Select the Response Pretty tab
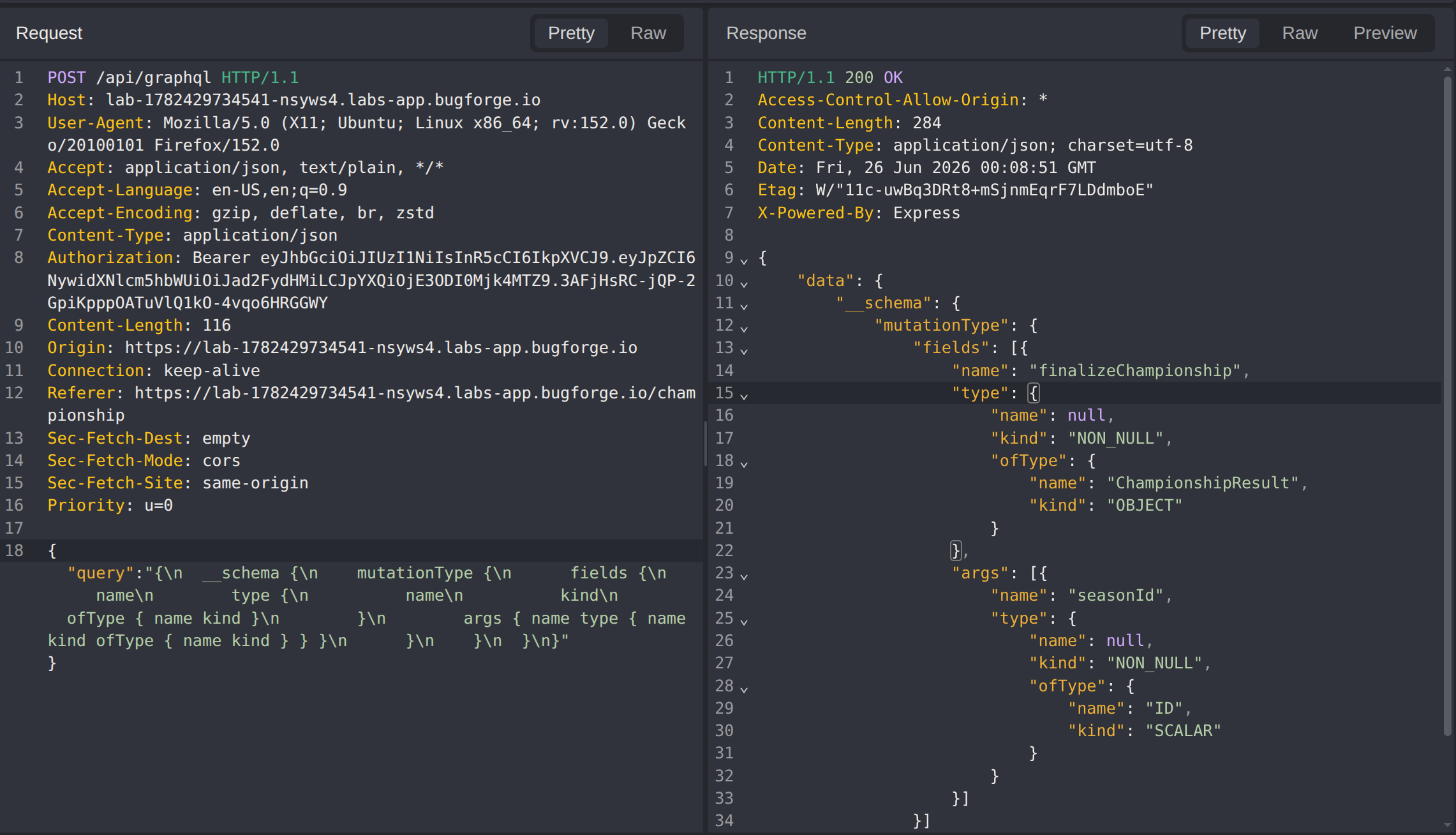The width and height of the screenshot is (1456, 835). click(1222, 33)
